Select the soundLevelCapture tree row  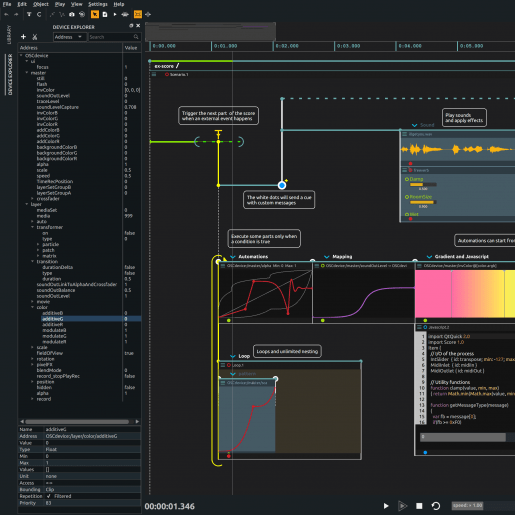pyautogui.click(x=79, y=107)
